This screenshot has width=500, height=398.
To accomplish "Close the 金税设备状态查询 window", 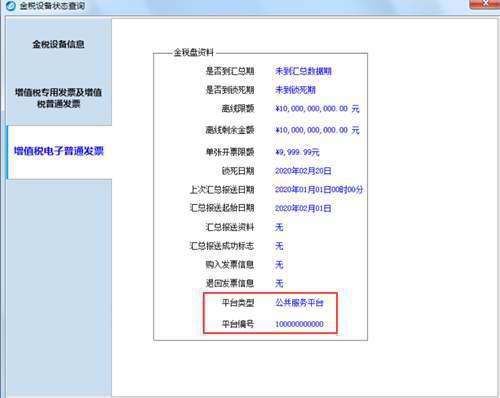I will click(485, 4).
